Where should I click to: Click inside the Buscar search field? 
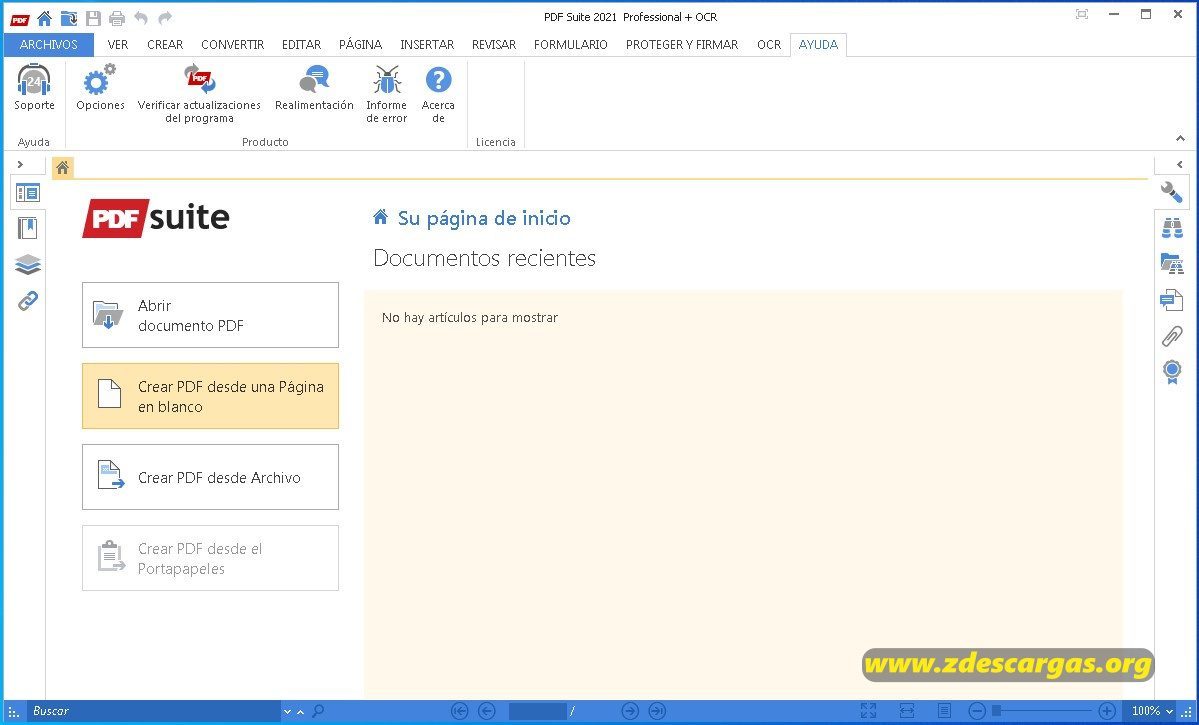[153, 711]
